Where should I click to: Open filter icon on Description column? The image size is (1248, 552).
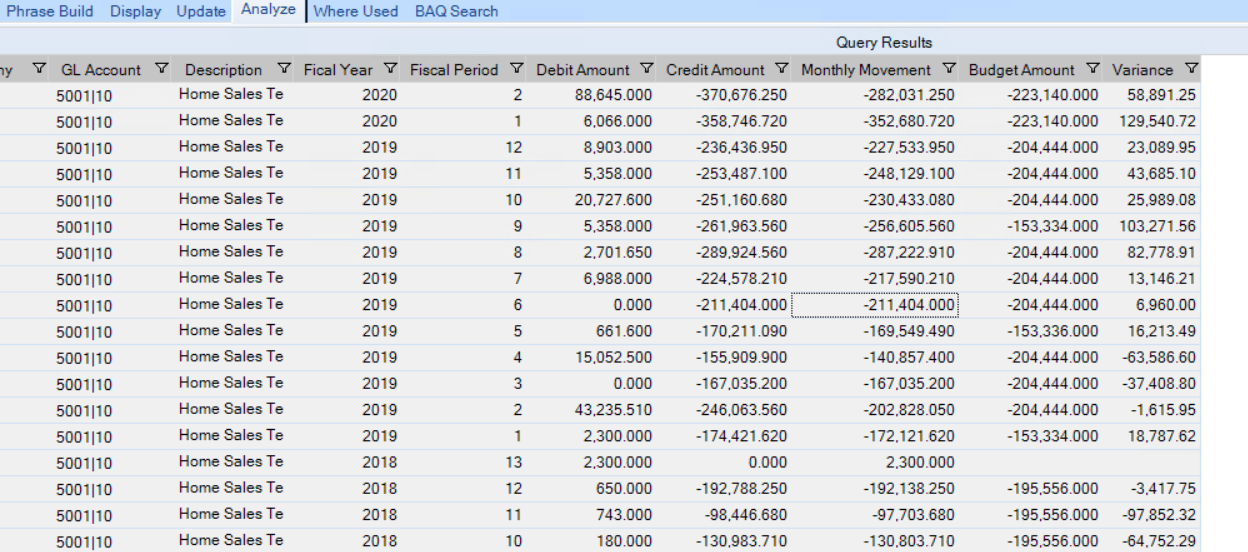[x=284, y=69]
